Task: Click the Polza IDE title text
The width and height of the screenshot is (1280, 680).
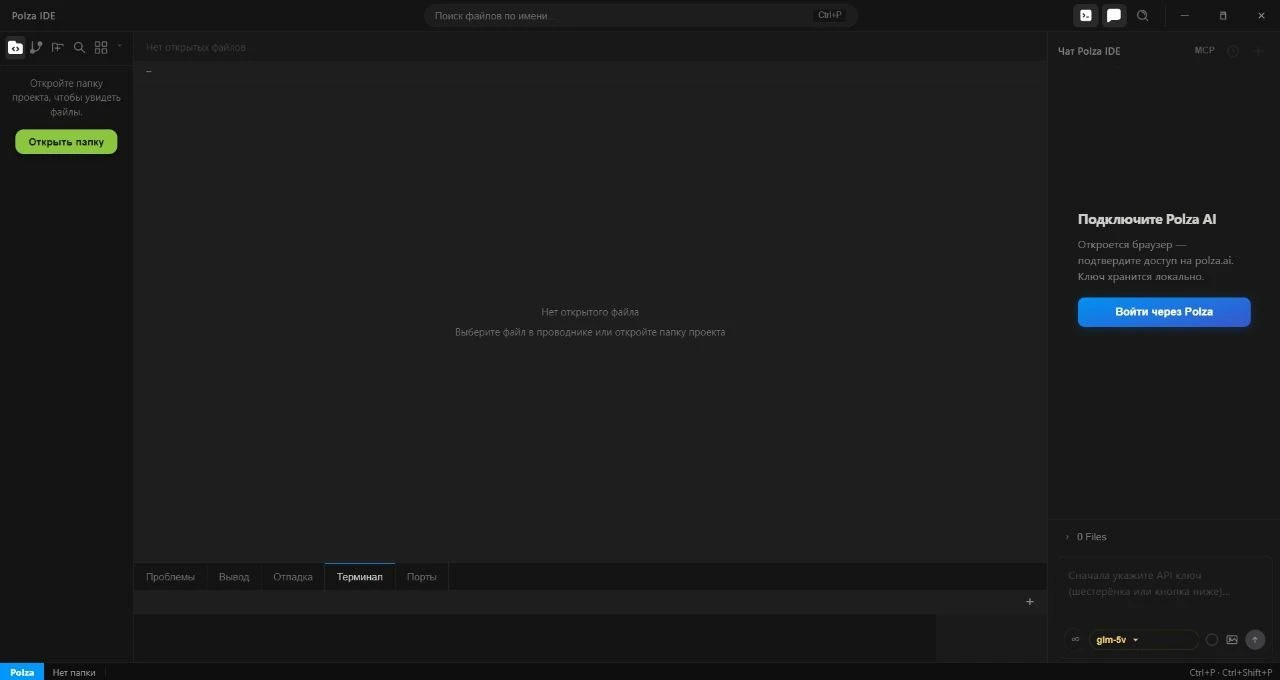Action: (34, 16)
